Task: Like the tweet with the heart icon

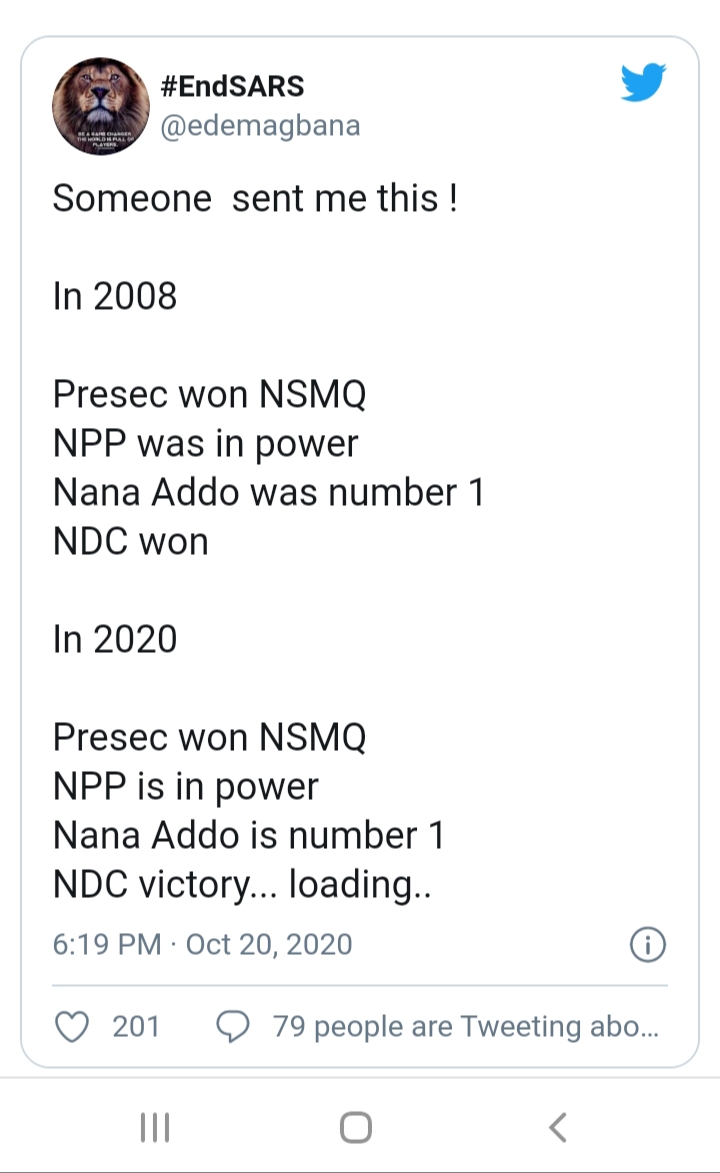Action: pyautogui.click(x=72, y=1027)
